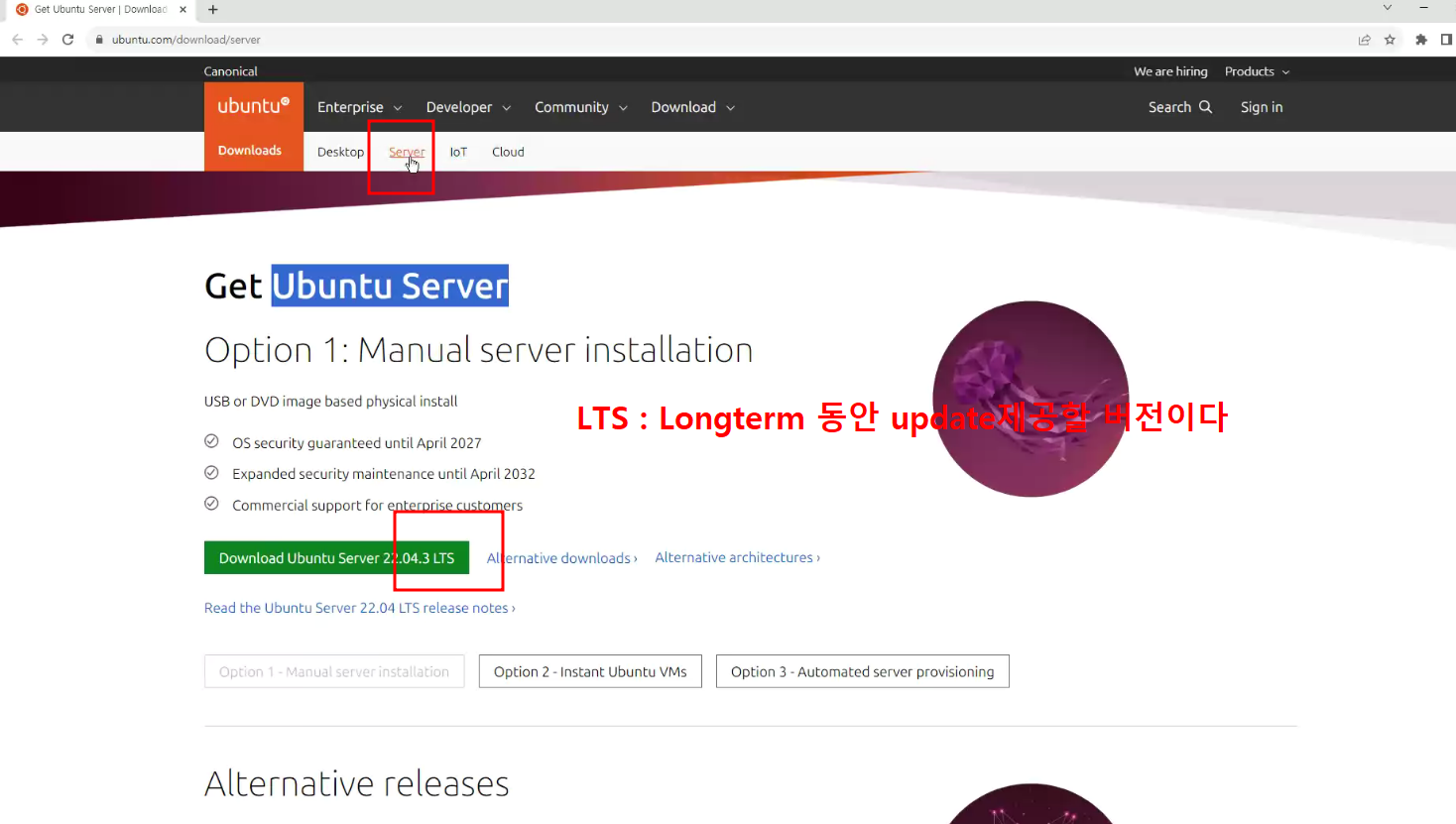
Task: Open Alternative architectures link
Action: click(x=738, y=557)
